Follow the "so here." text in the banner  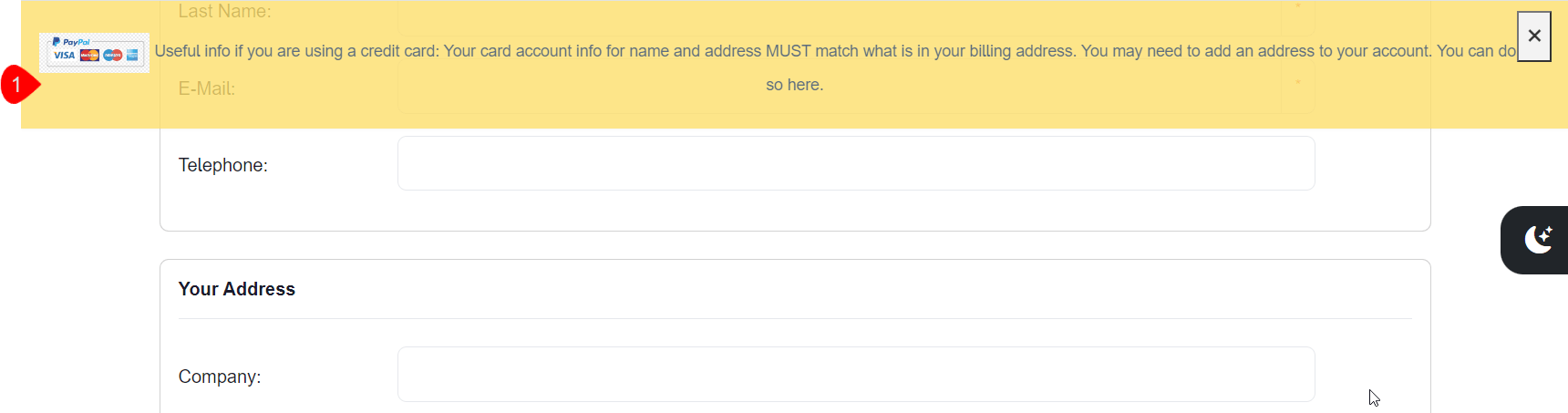click(x=794, y=85)
